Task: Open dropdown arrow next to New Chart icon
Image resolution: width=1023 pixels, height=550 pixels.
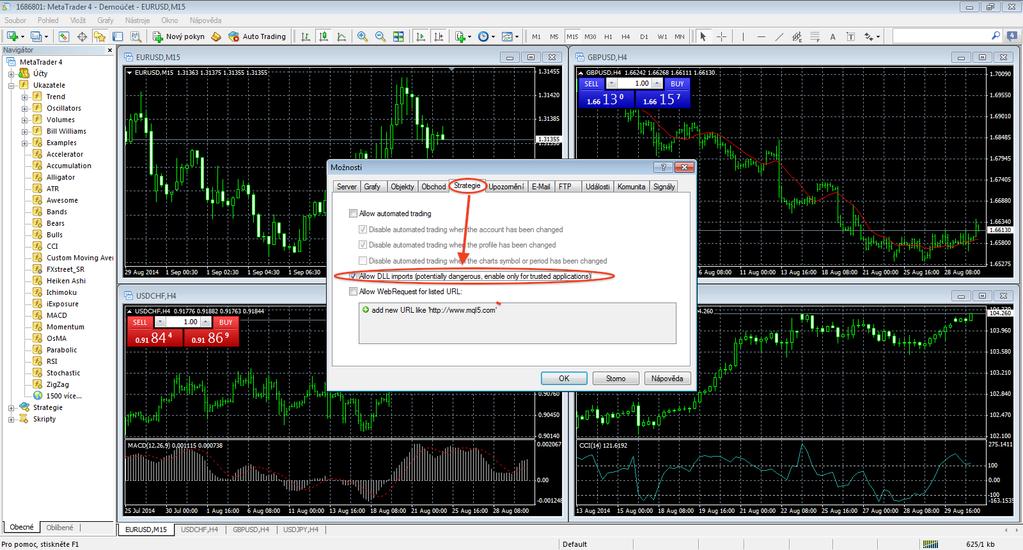Action: [22, 37]
